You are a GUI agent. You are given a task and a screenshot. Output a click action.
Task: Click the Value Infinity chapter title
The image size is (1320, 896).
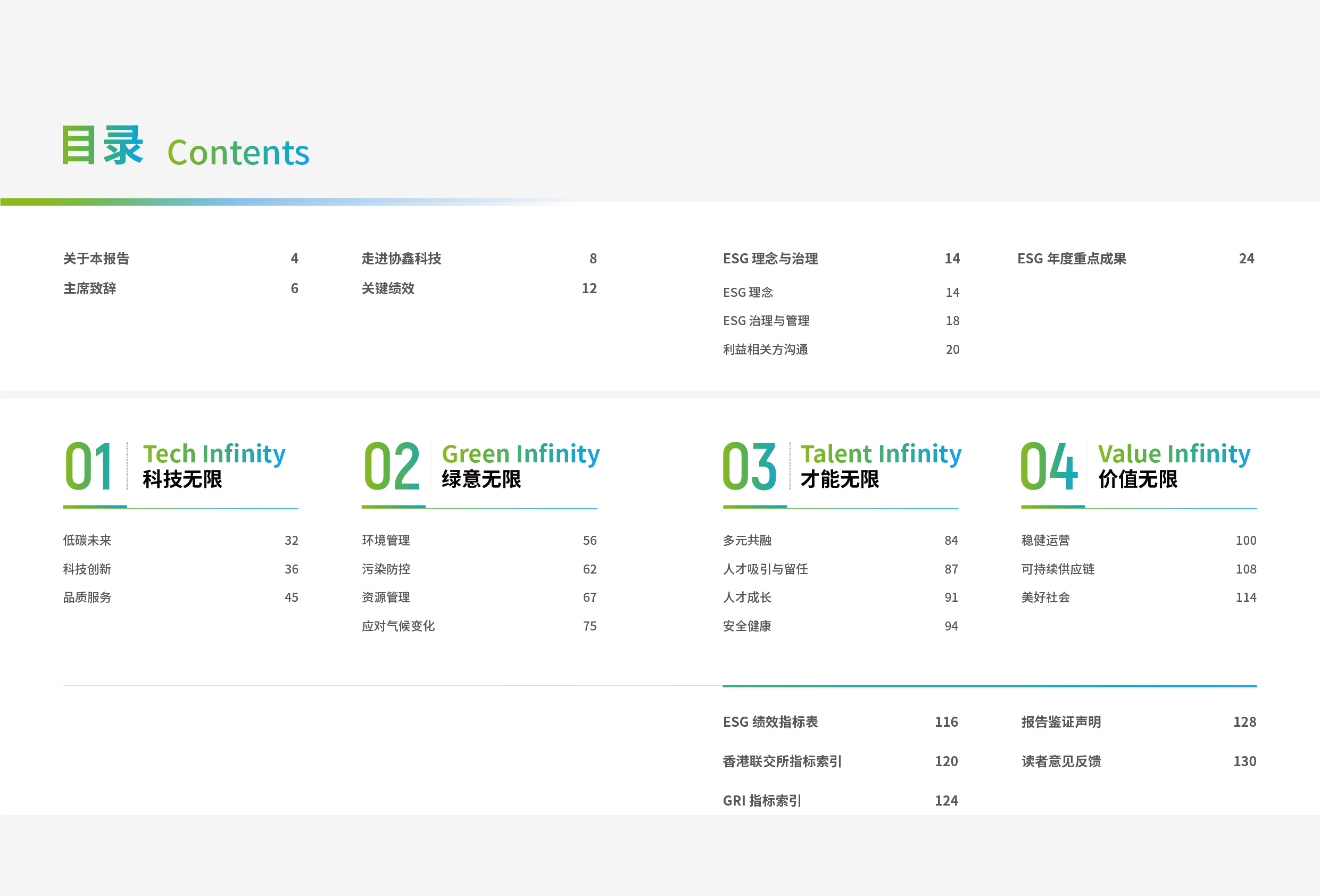[x=1174, y=454]
